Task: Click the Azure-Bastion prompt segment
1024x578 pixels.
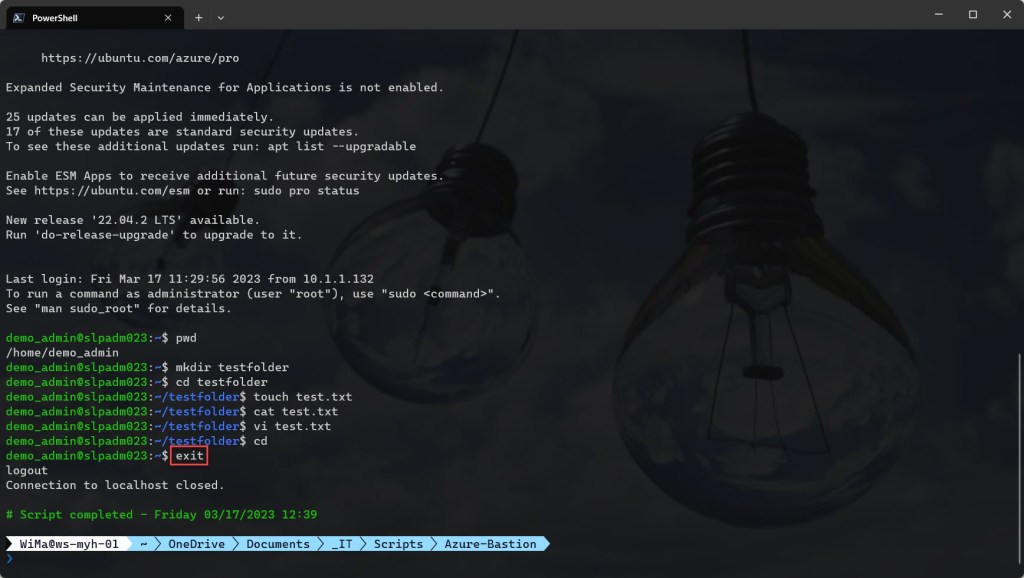Action: click(x=490, y=544)
